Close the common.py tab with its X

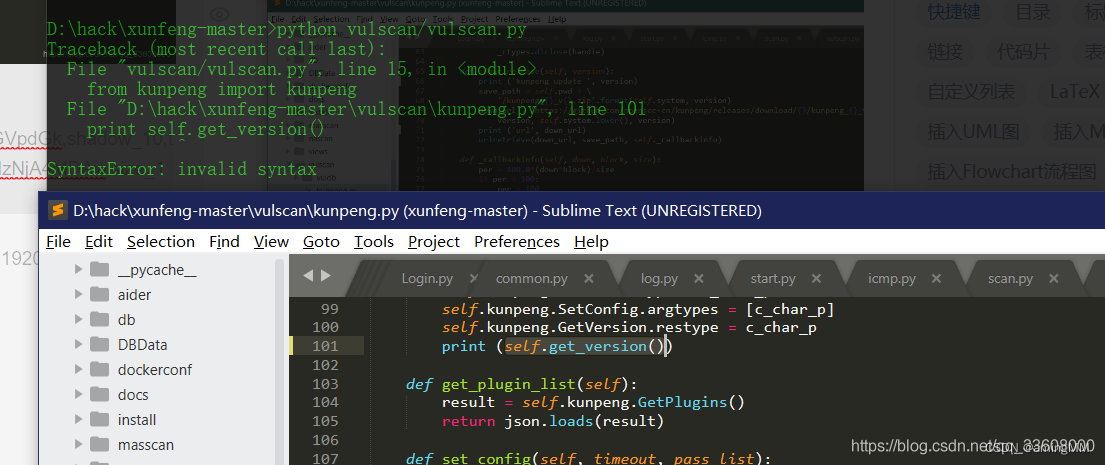pyautogui.click(x=589, y=278)
